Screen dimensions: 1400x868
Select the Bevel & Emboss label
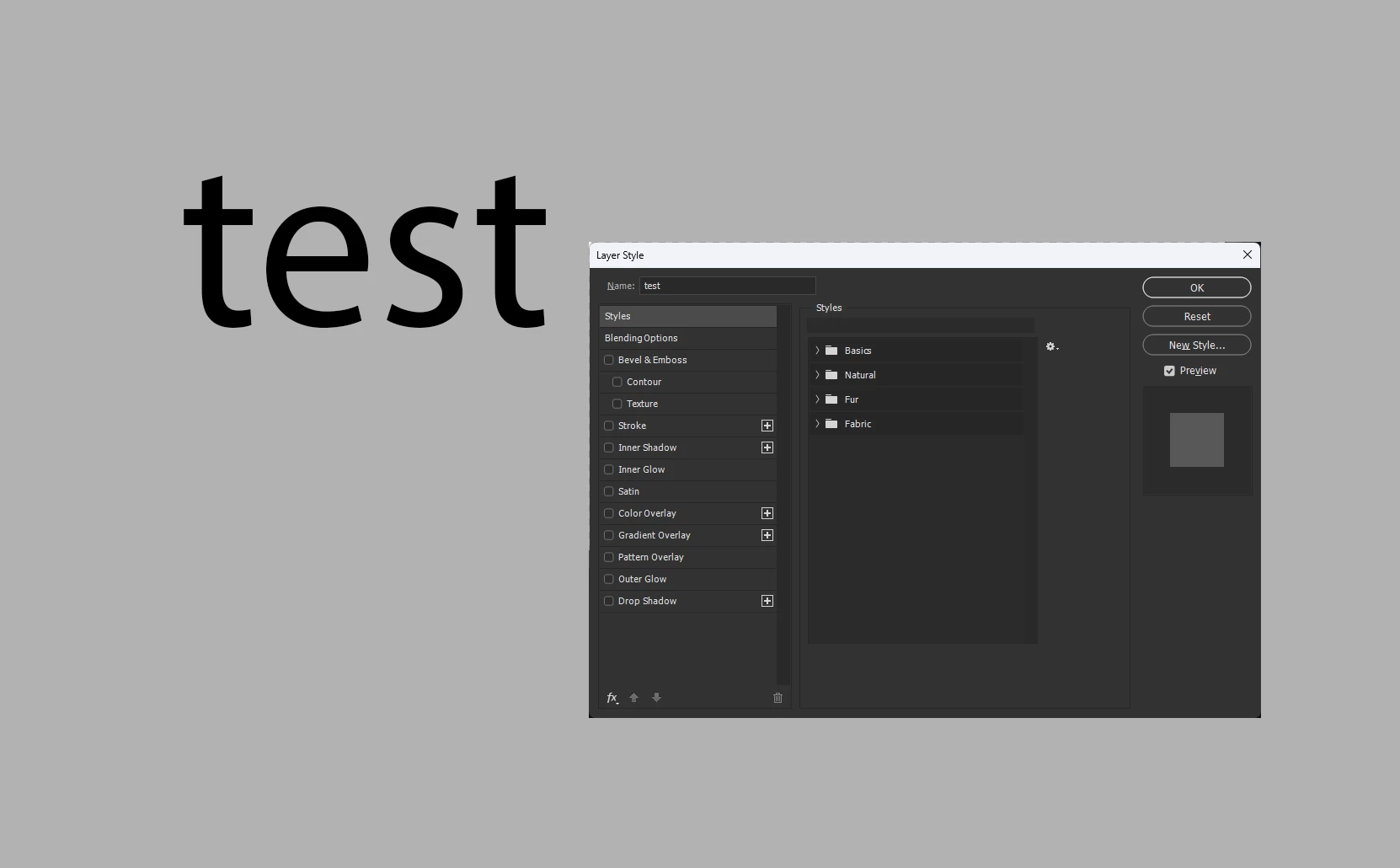[x=652, y=360]
